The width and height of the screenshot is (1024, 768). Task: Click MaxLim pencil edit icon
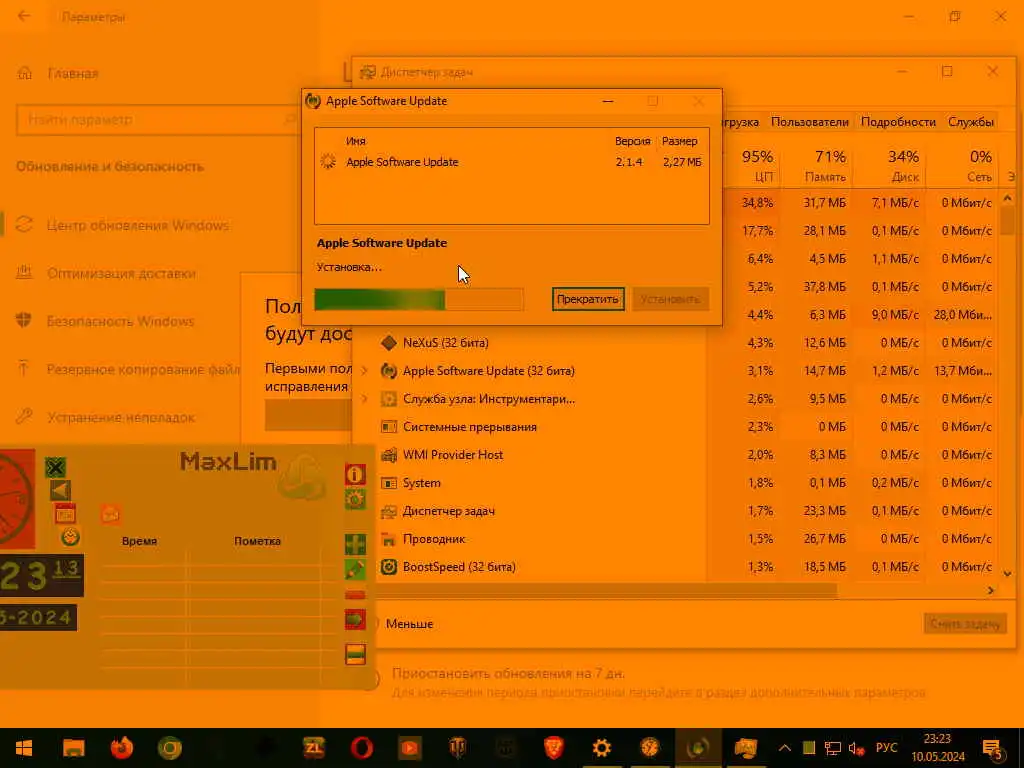point(355,569)
